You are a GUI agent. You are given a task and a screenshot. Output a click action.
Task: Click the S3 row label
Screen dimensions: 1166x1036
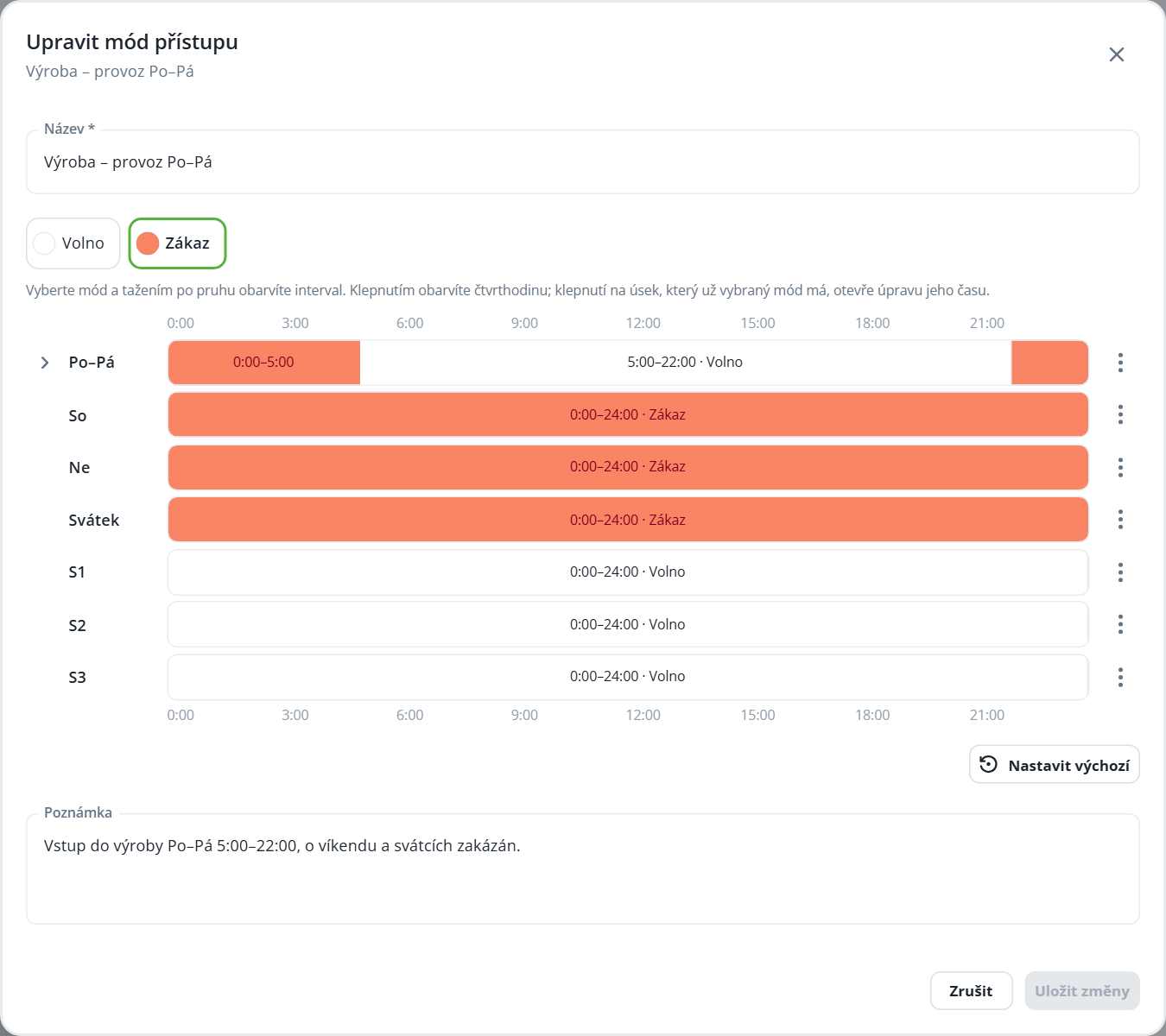77,677
